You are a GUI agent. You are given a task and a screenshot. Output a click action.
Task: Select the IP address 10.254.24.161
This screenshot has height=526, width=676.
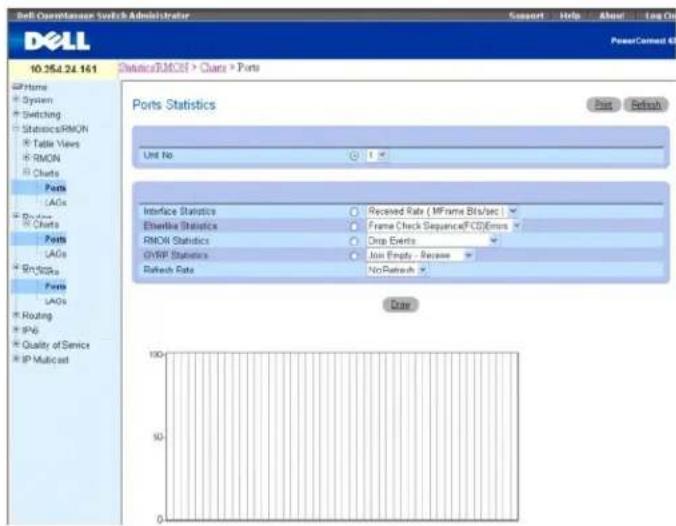pyautogui.click(x=63, y=69)
